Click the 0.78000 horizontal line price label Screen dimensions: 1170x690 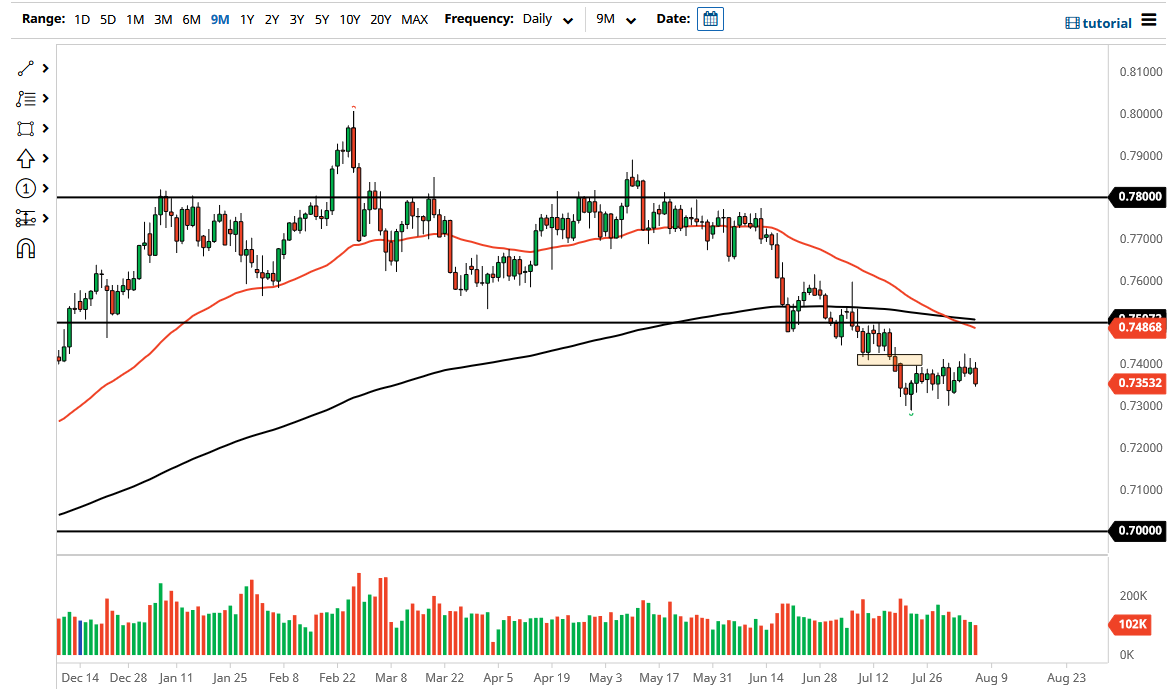click(x=1139, y=197)
